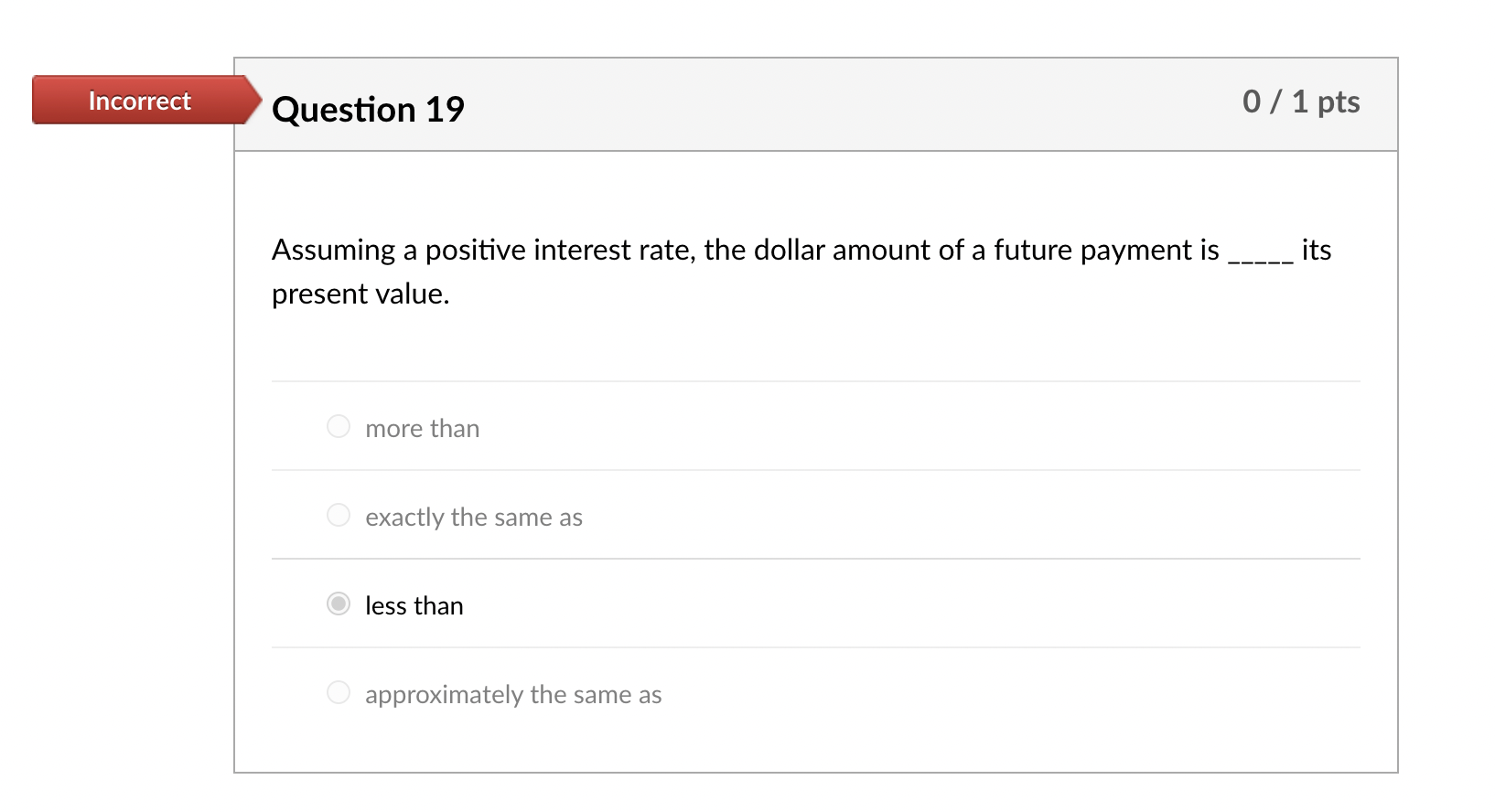Select the "exactly the same as" option
The height and width of the screenshot is (812, 1495).
click(x=339, y=515)
